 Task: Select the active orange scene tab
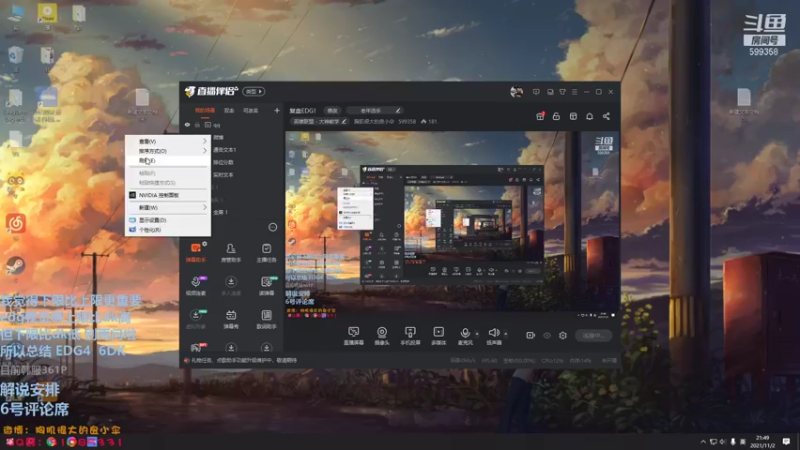click(x=205, y=111)
